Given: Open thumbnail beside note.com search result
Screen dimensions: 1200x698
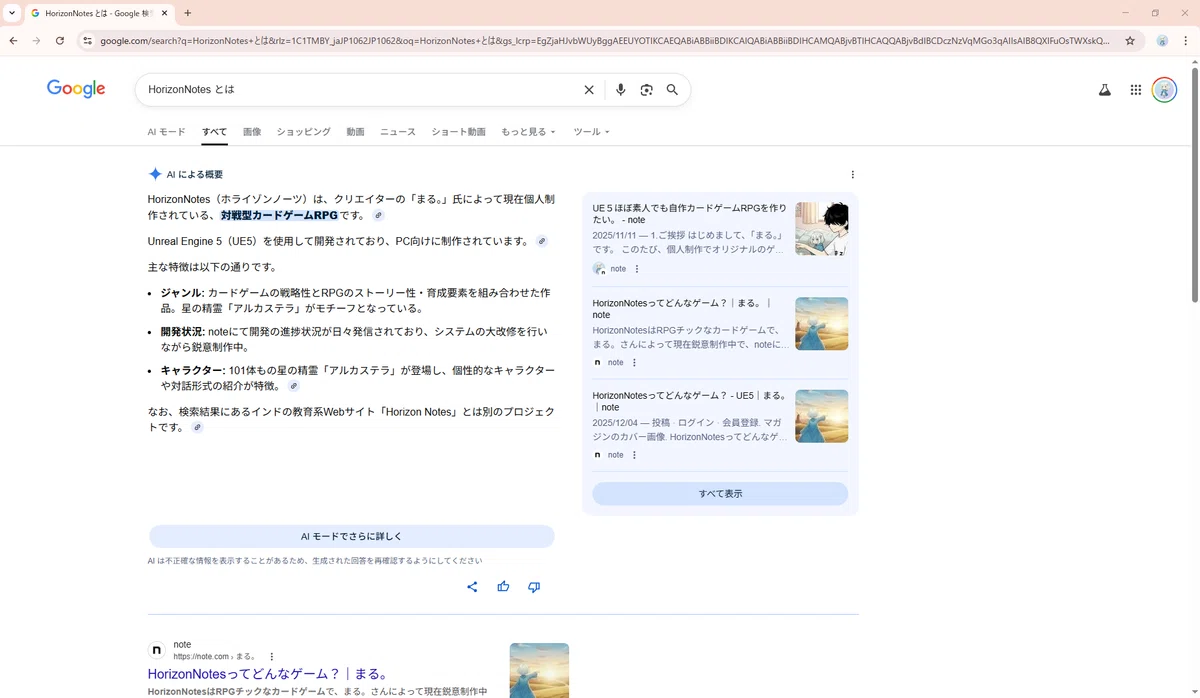Looking at the screenshot, I should [x=539, y=670].
